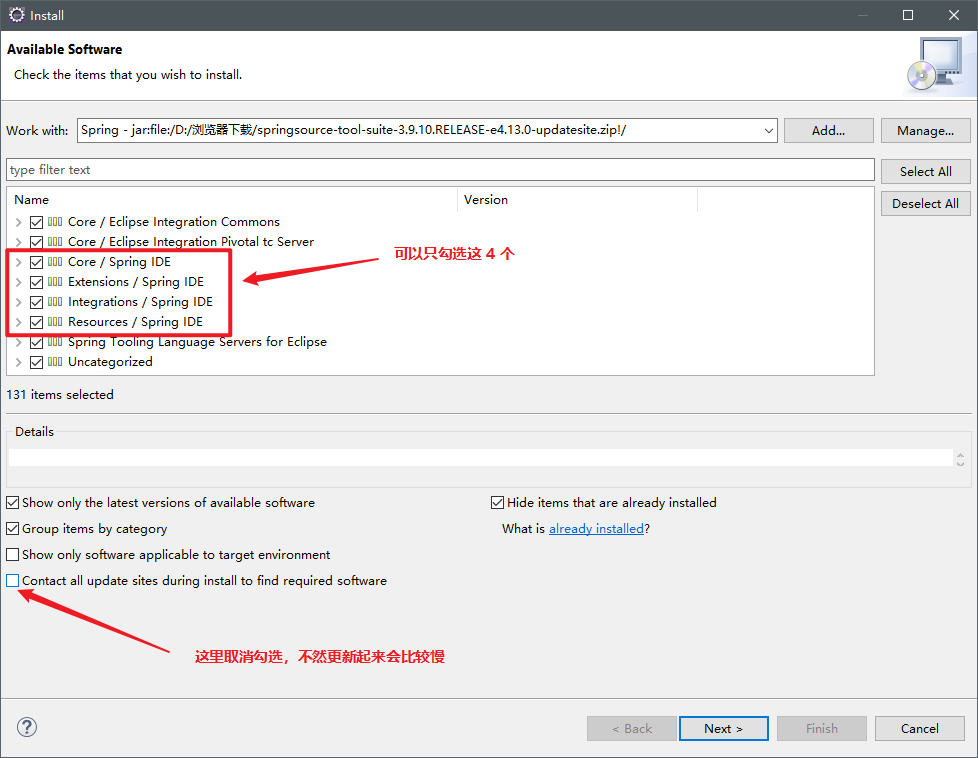978x758 pixels.
Task: Toggle Show only the latest versions option
Action: (x=12, y=502)
